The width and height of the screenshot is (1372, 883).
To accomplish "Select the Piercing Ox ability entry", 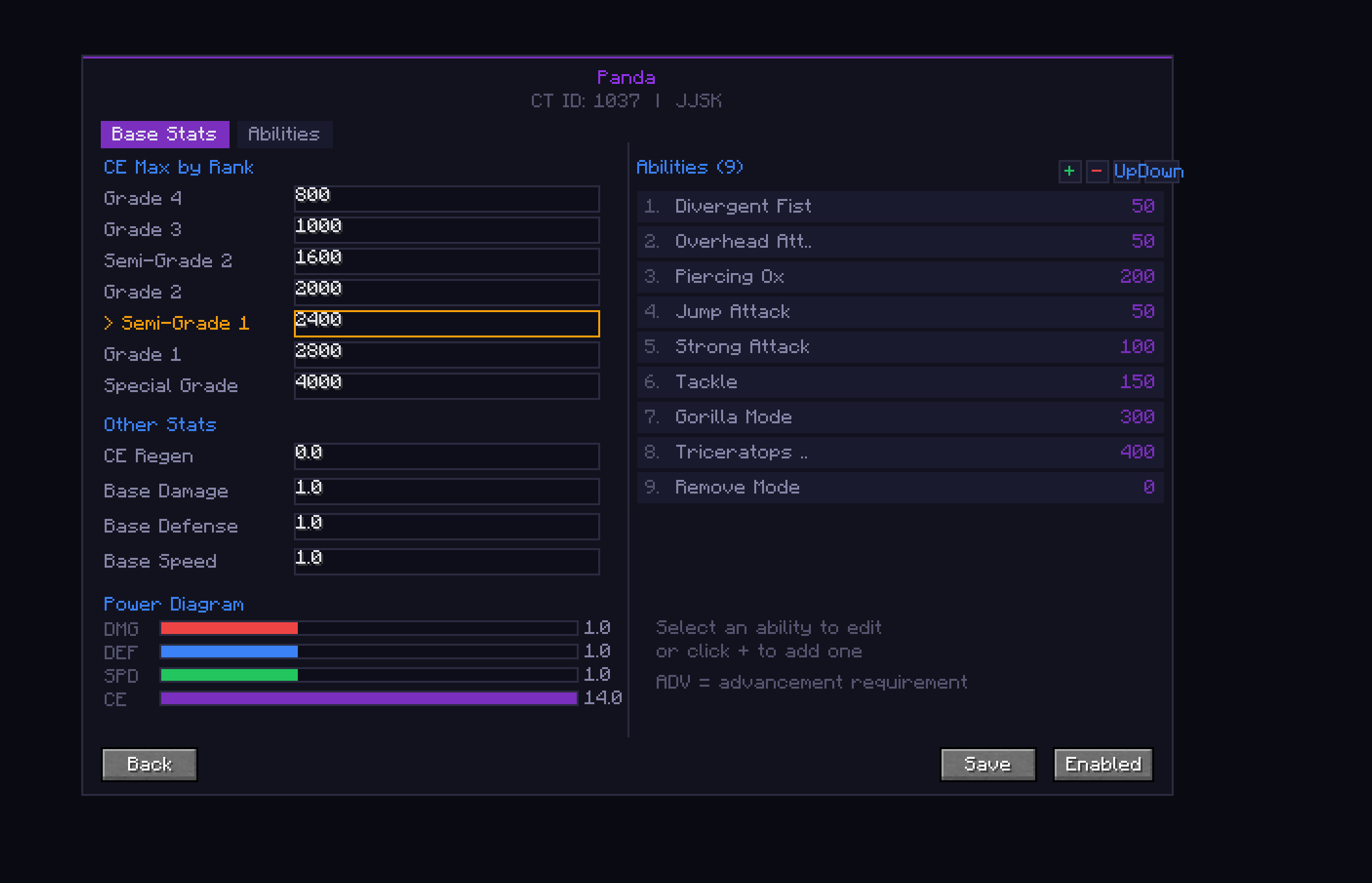I will click(900, 277).
